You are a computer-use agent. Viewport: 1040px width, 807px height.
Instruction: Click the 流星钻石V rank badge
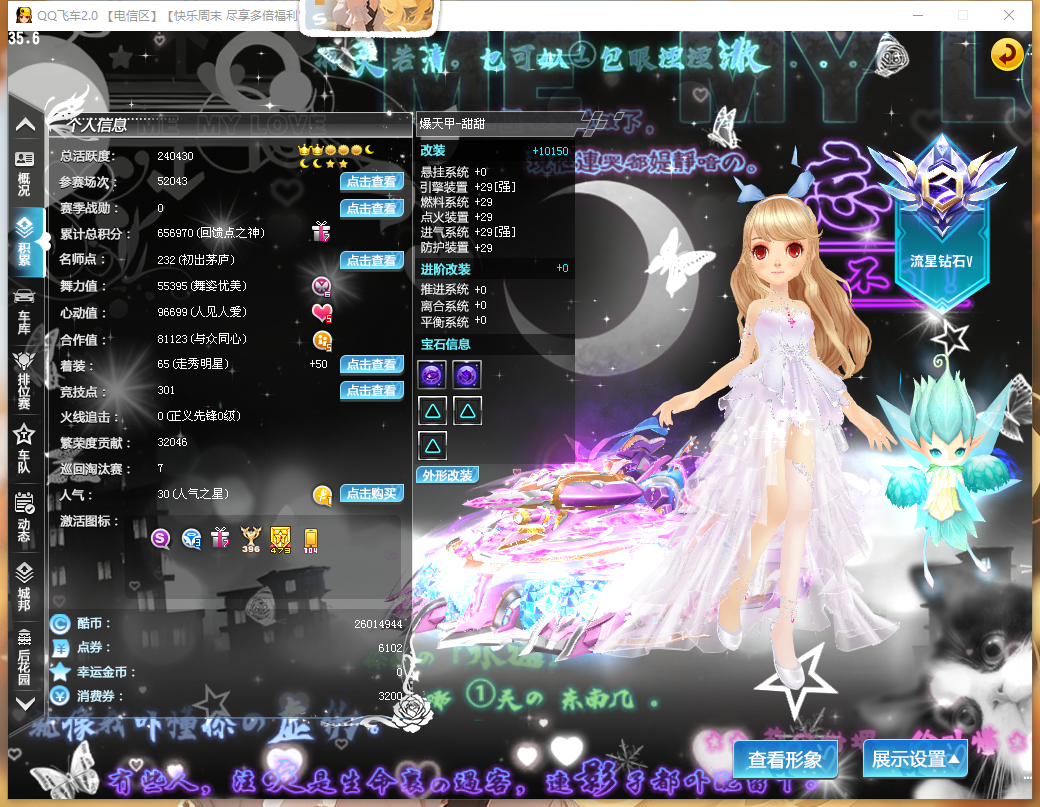(941, 225)
